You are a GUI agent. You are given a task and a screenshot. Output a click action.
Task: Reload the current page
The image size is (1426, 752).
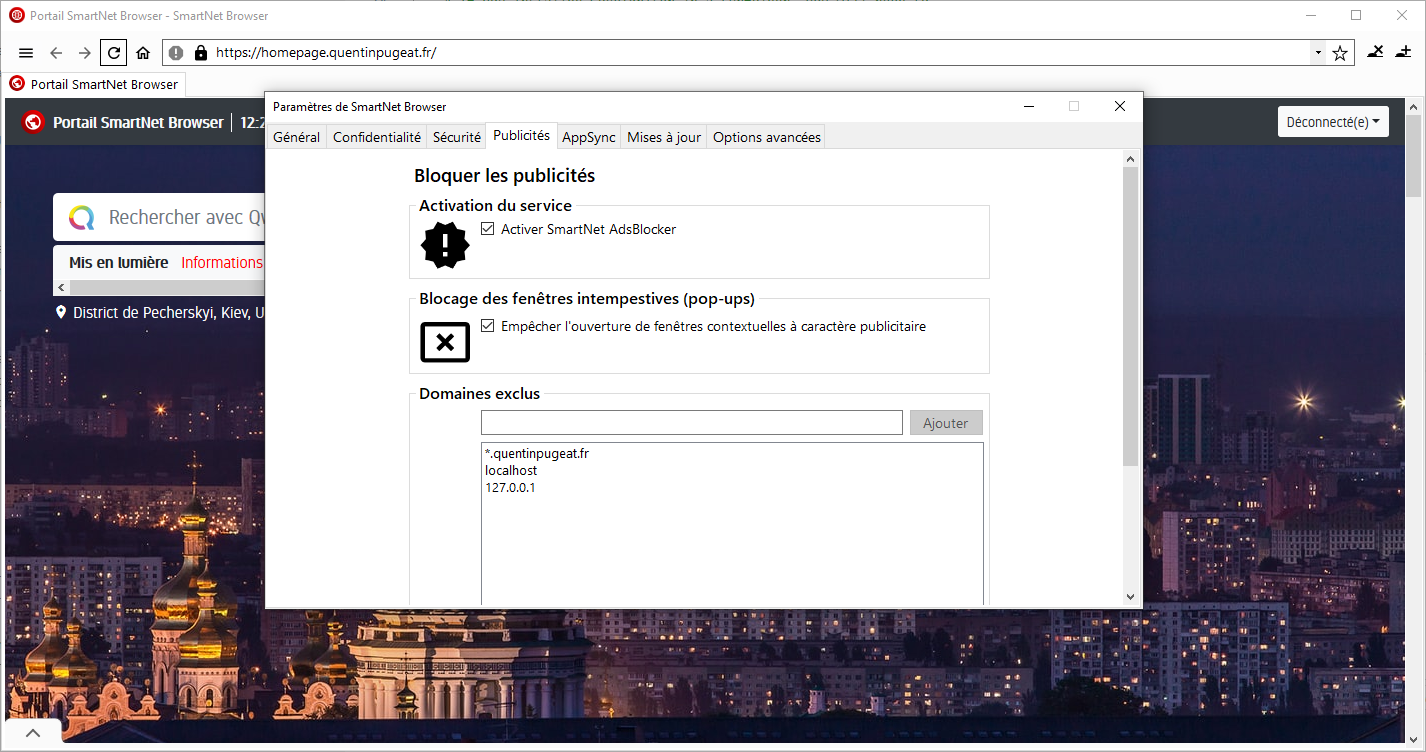[114, 53]
